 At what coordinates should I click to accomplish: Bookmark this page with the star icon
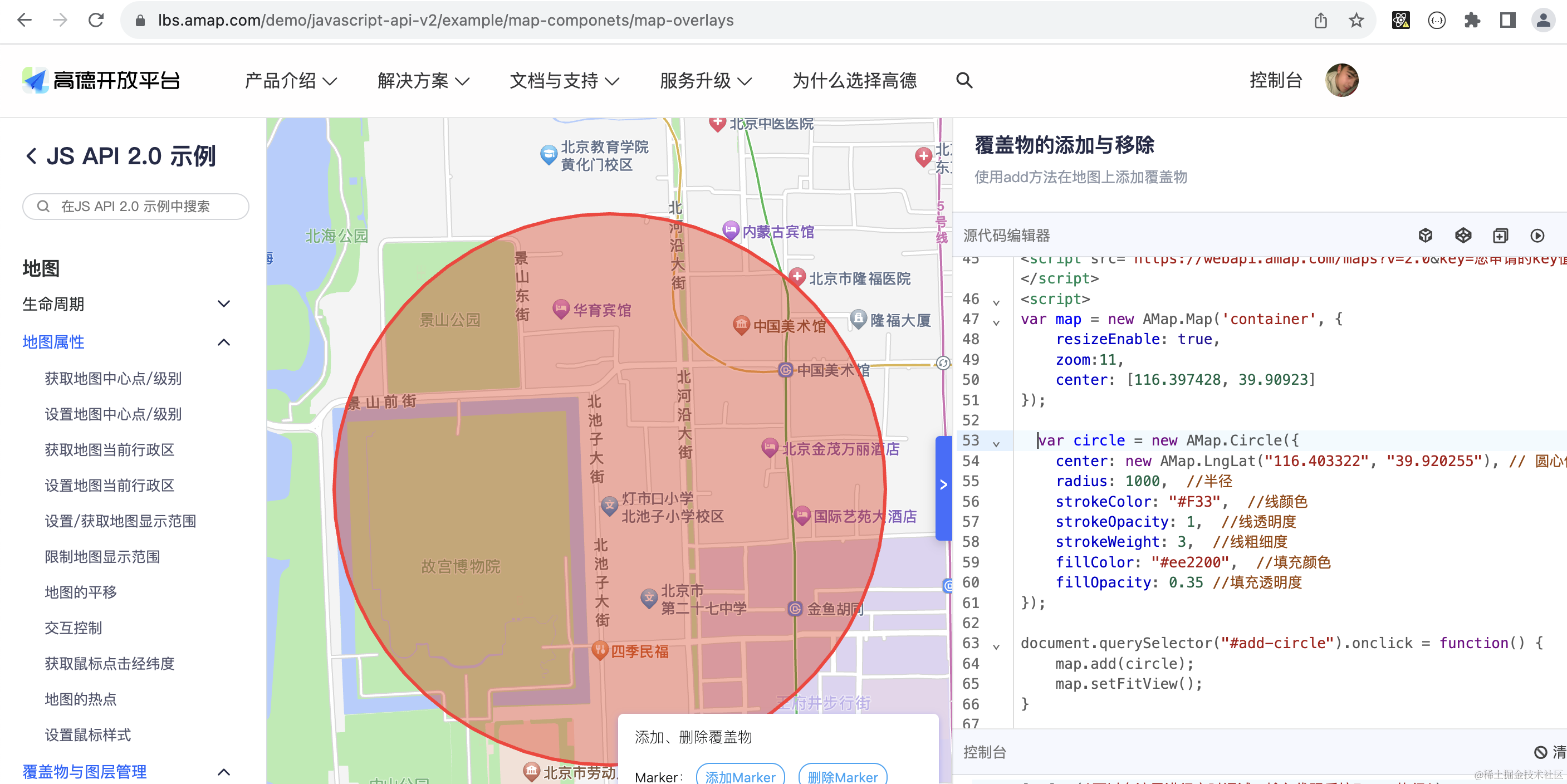point(1356,21)
